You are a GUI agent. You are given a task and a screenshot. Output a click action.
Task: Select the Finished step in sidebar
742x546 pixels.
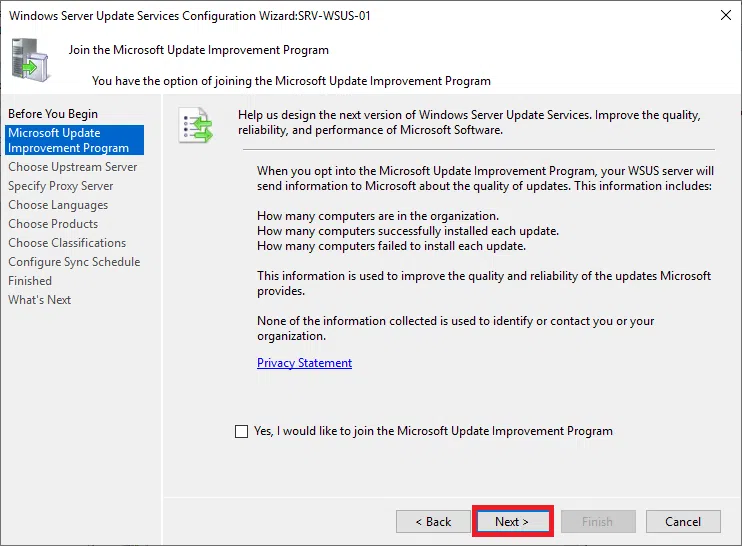pos(30,281)
